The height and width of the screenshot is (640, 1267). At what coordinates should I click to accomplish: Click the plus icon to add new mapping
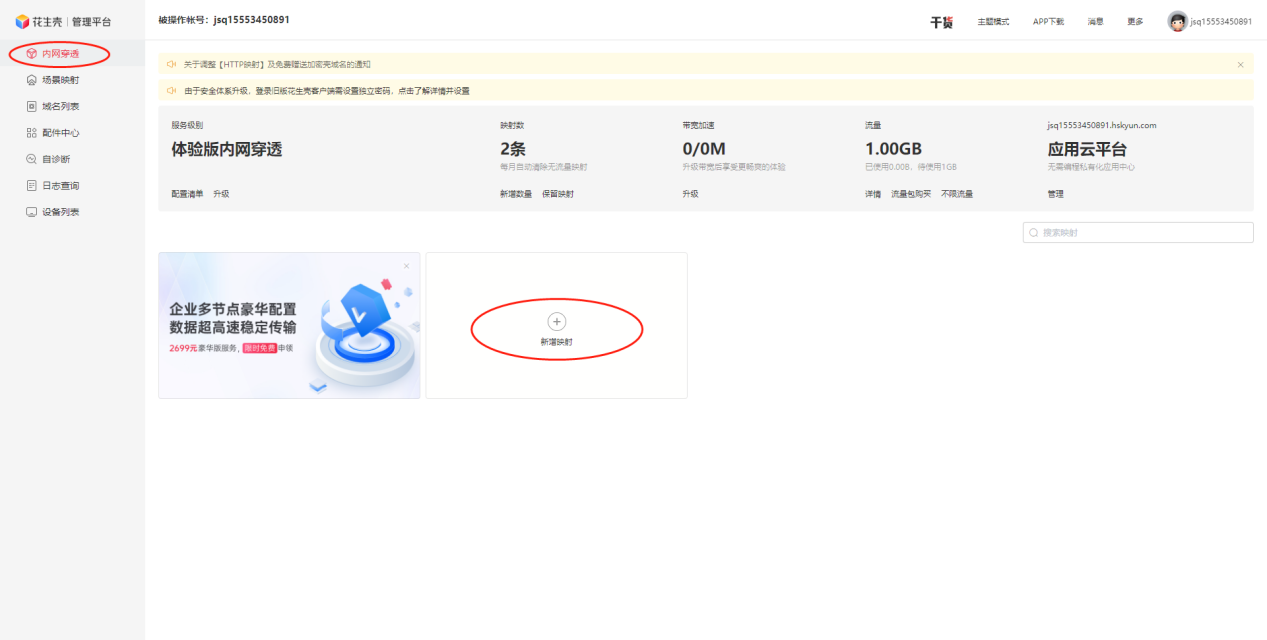(557, 321)
